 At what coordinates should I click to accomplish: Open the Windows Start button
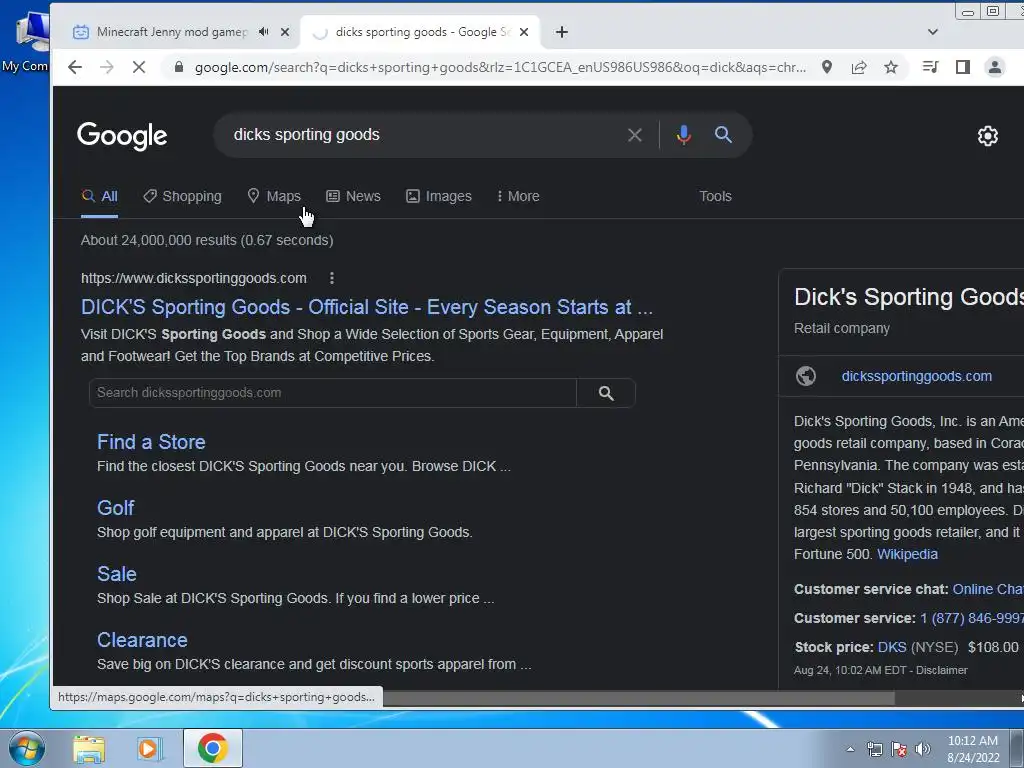coord(26,748)
